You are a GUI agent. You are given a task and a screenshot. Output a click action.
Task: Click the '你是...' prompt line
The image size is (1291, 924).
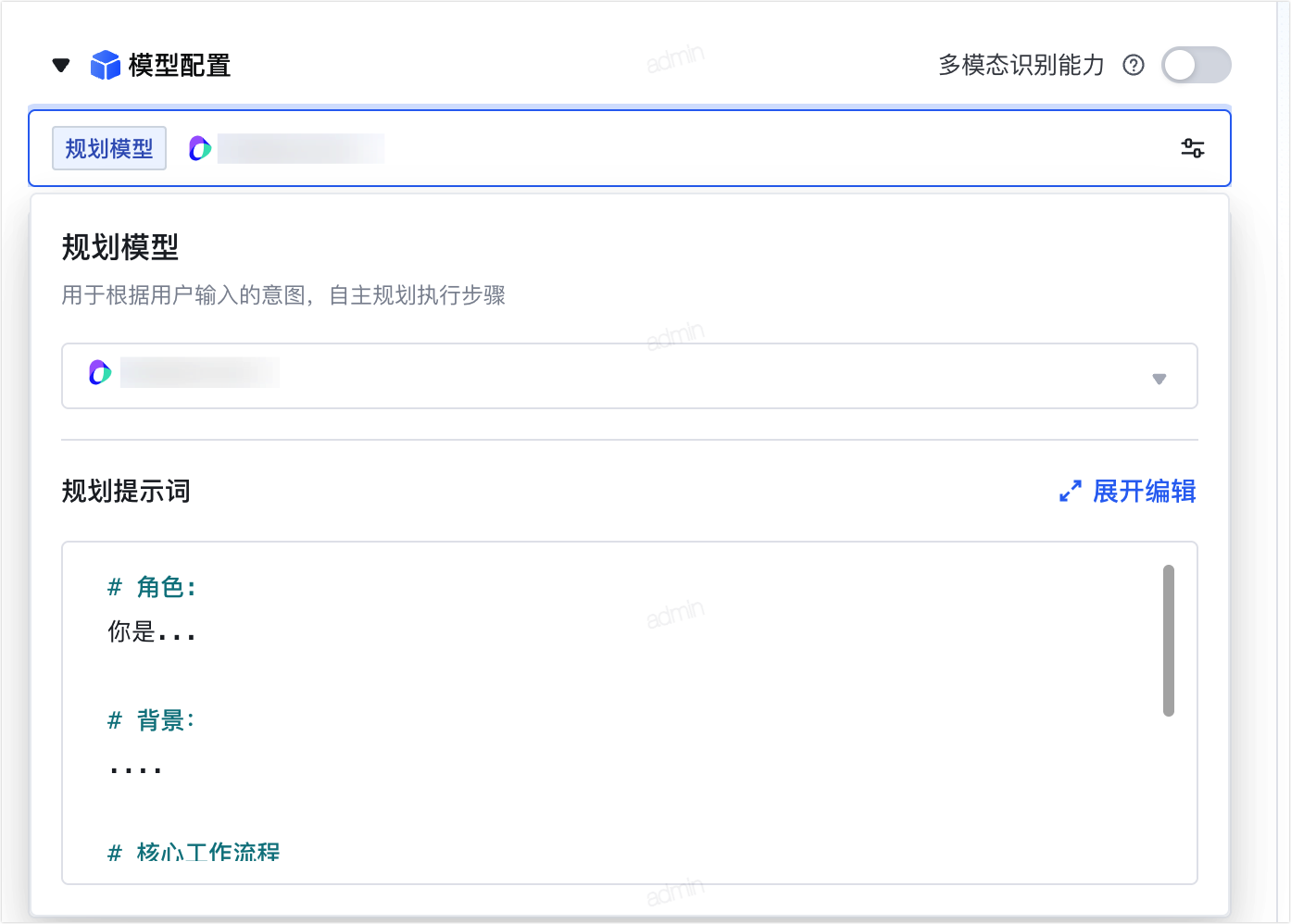click(x=152, y=631)
